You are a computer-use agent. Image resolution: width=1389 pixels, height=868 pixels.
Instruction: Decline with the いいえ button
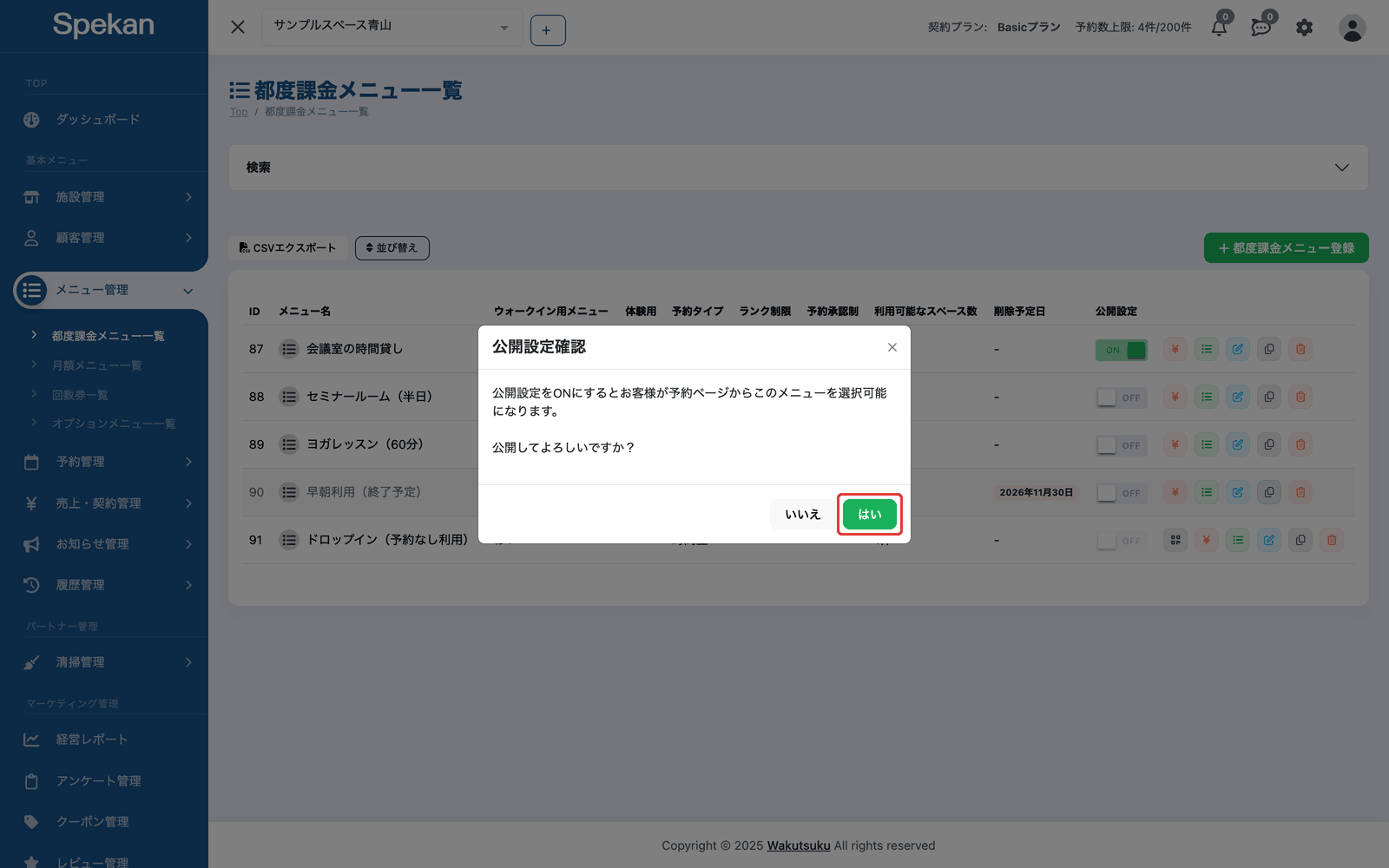[x=802, y=515]
